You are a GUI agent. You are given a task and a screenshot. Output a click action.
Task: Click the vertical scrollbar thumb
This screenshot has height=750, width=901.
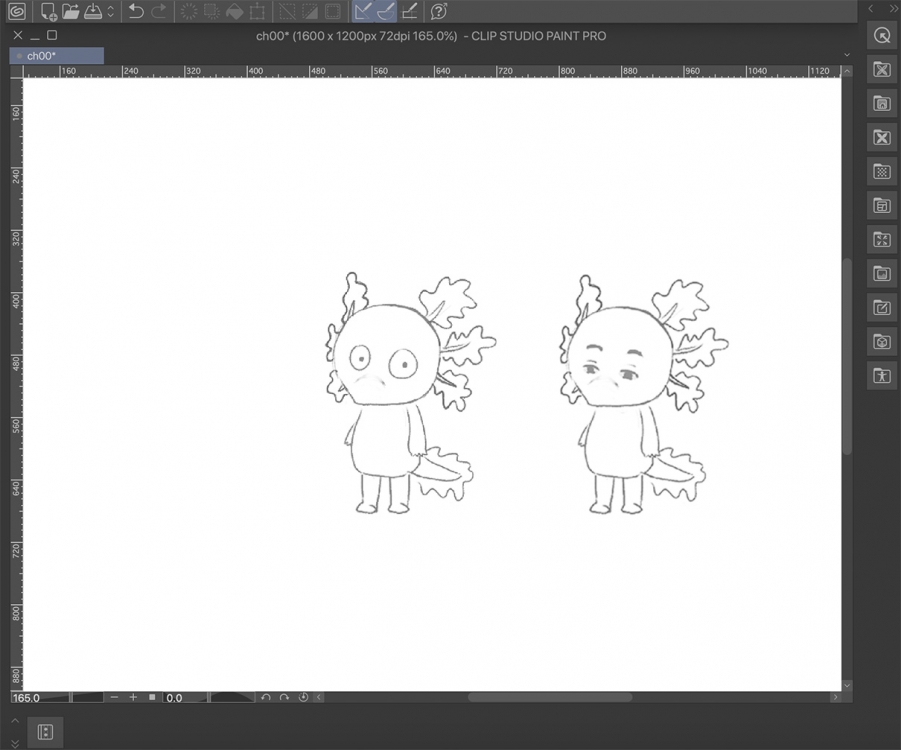846,356
